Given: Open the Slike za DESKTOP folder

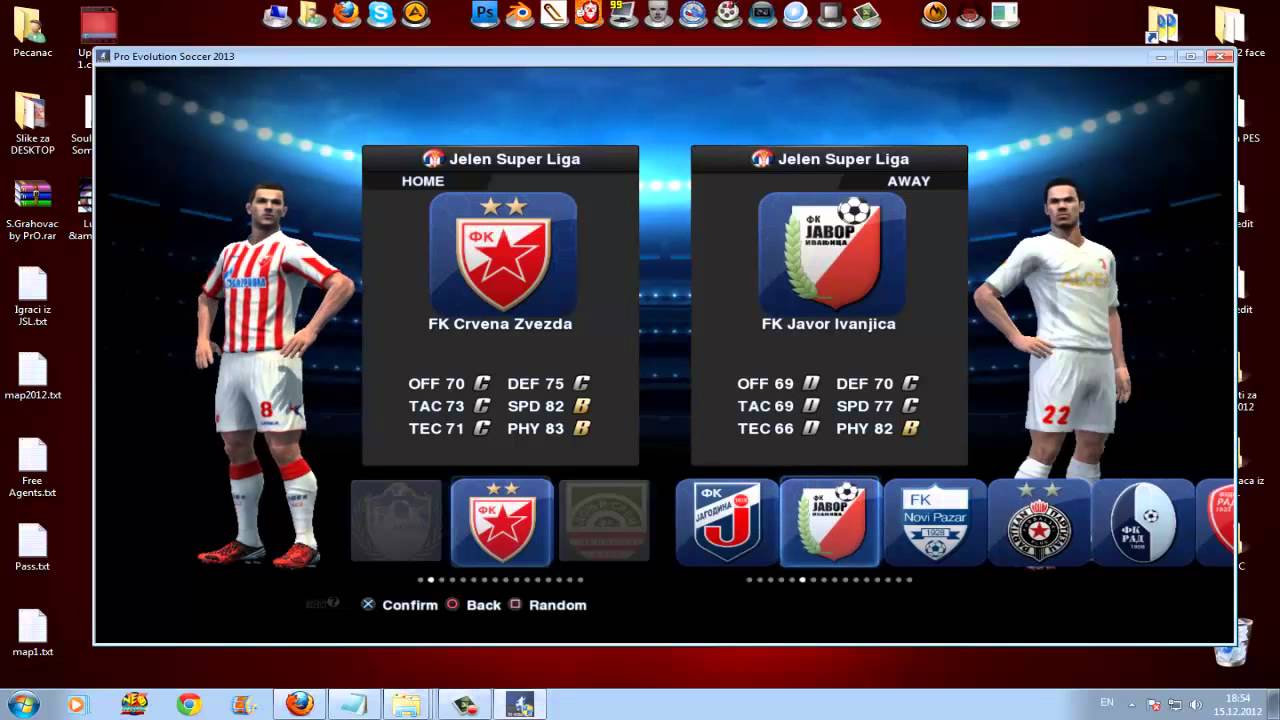Looking at the screenshot, I should click(31, 123).
